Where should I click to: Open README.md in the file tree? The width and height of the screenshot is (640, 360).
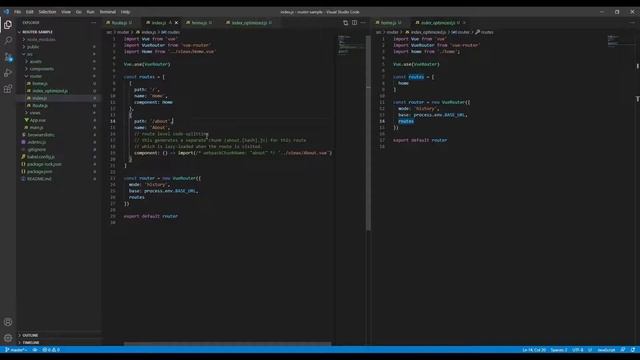(x=39, y=179)
